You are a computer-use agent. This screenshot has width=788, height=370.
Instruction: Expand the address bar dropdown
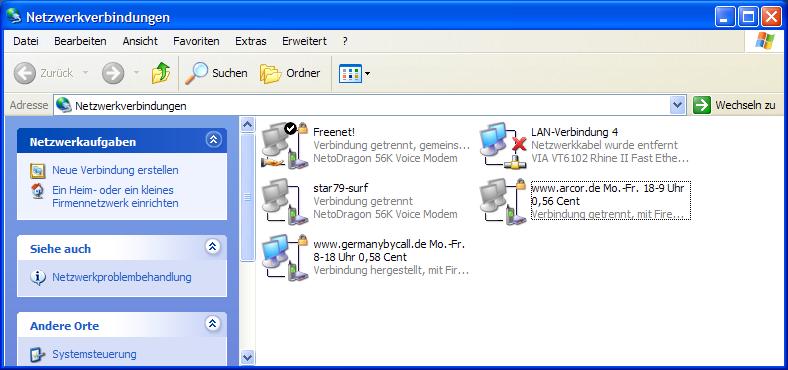(678, 105)
